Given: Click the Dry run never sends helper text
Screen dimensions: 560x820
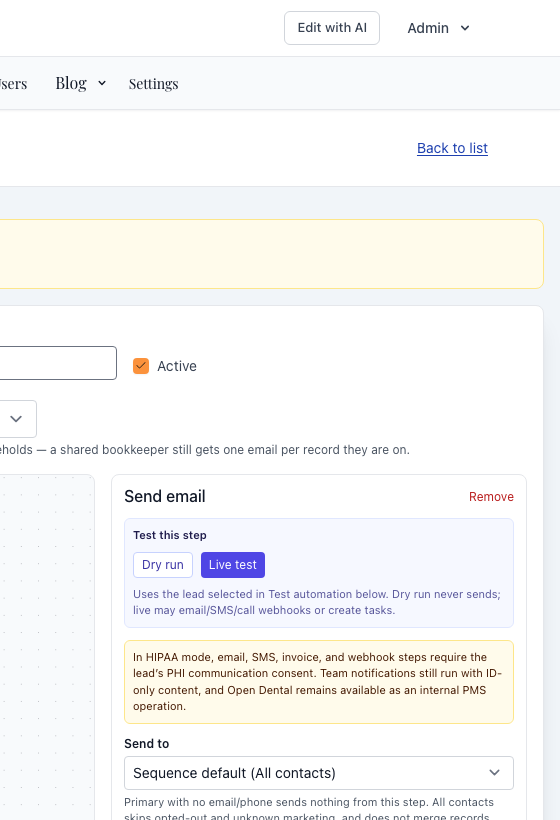Looking at the screenshot, I should (317, 602).
